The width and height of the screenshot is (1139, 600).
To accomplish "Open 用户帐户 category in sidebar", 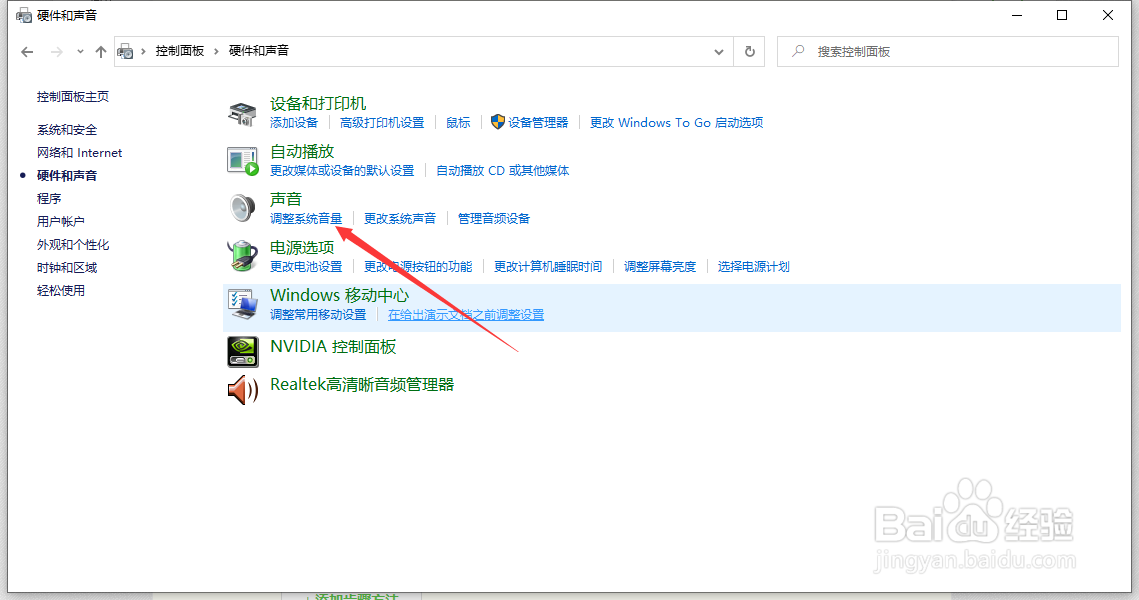I will click(x=60, y=222).
